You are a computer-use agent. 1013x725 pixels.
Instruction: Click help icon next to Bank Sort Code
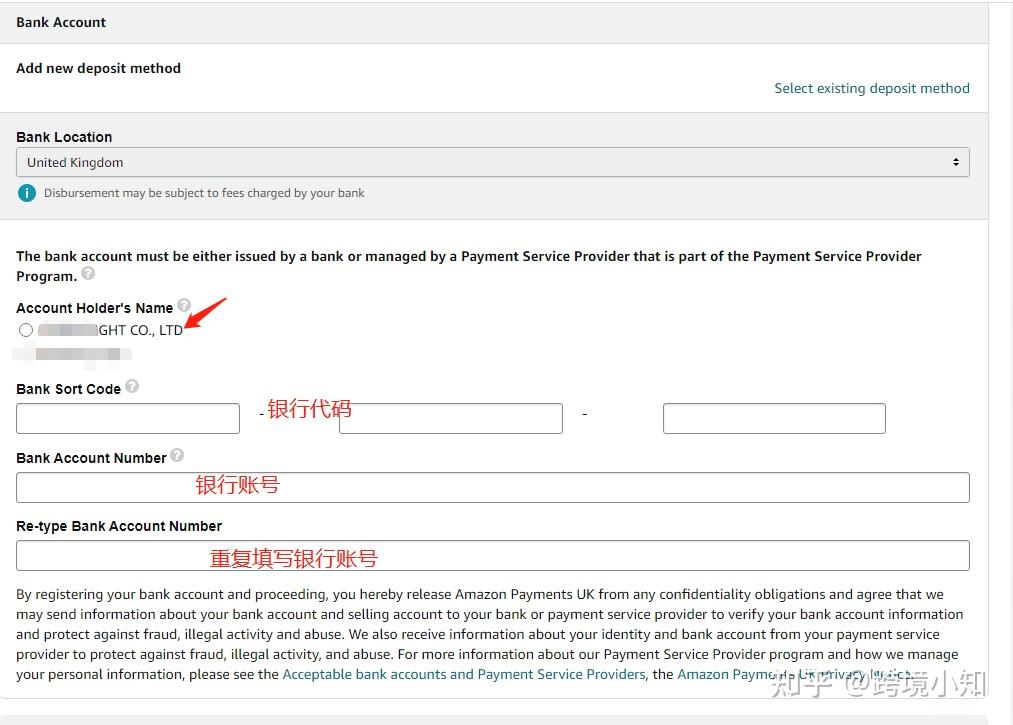click(132, 386)
